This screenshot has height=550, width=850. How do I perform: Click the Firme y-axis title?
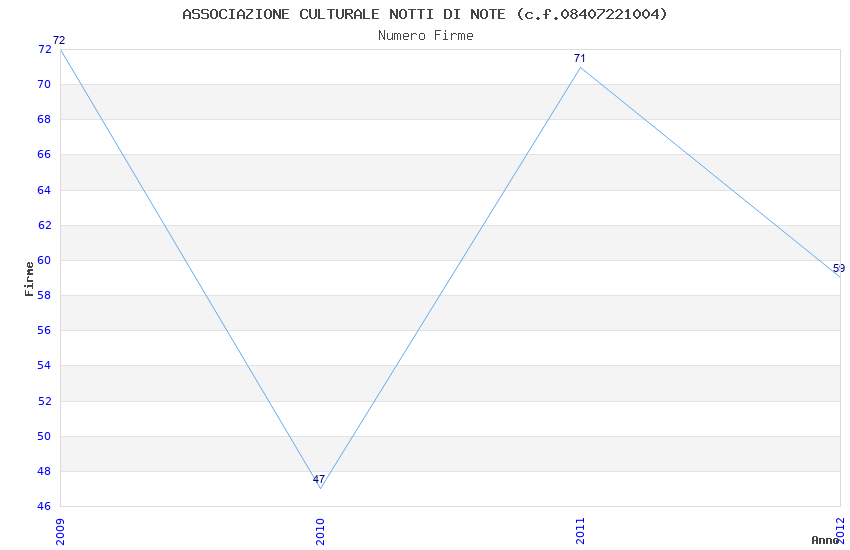click(x=29, y=279)
